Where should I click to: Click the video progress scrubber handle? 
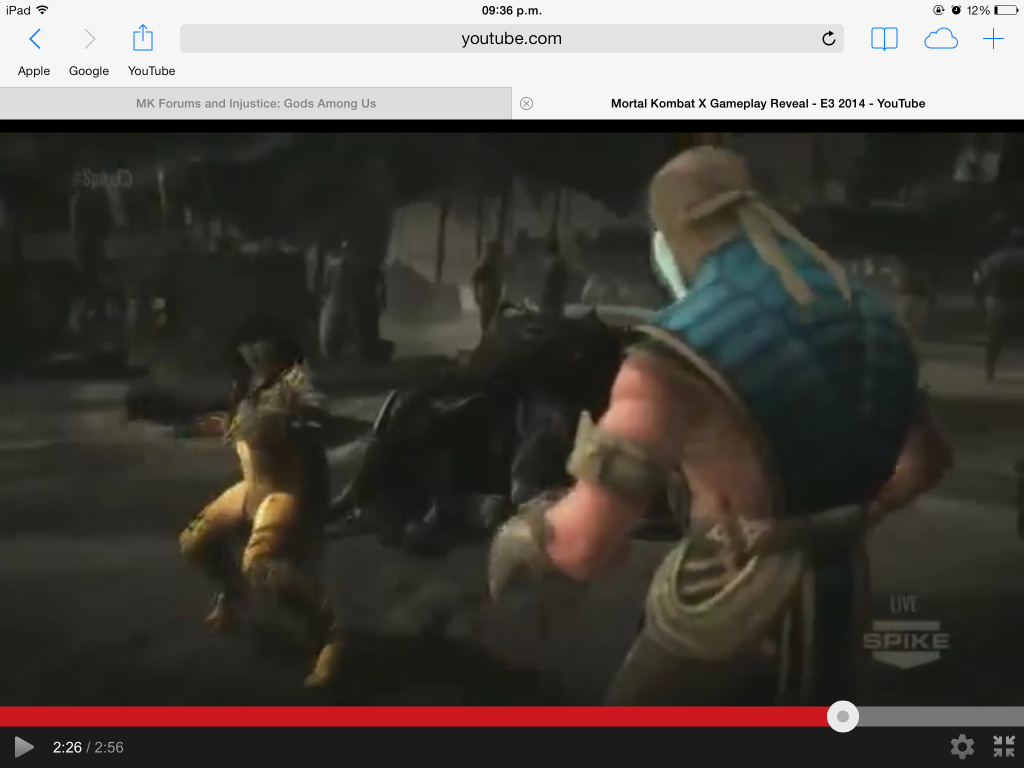(842, 716)
